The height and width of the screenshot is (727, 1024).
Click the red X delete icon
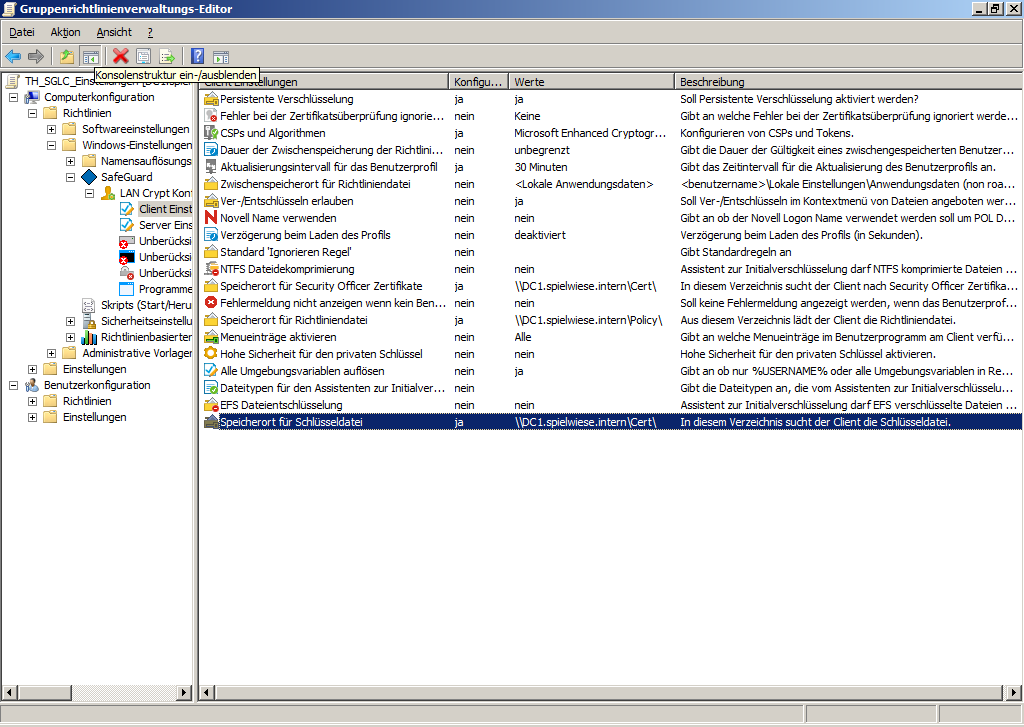[121, 56]
